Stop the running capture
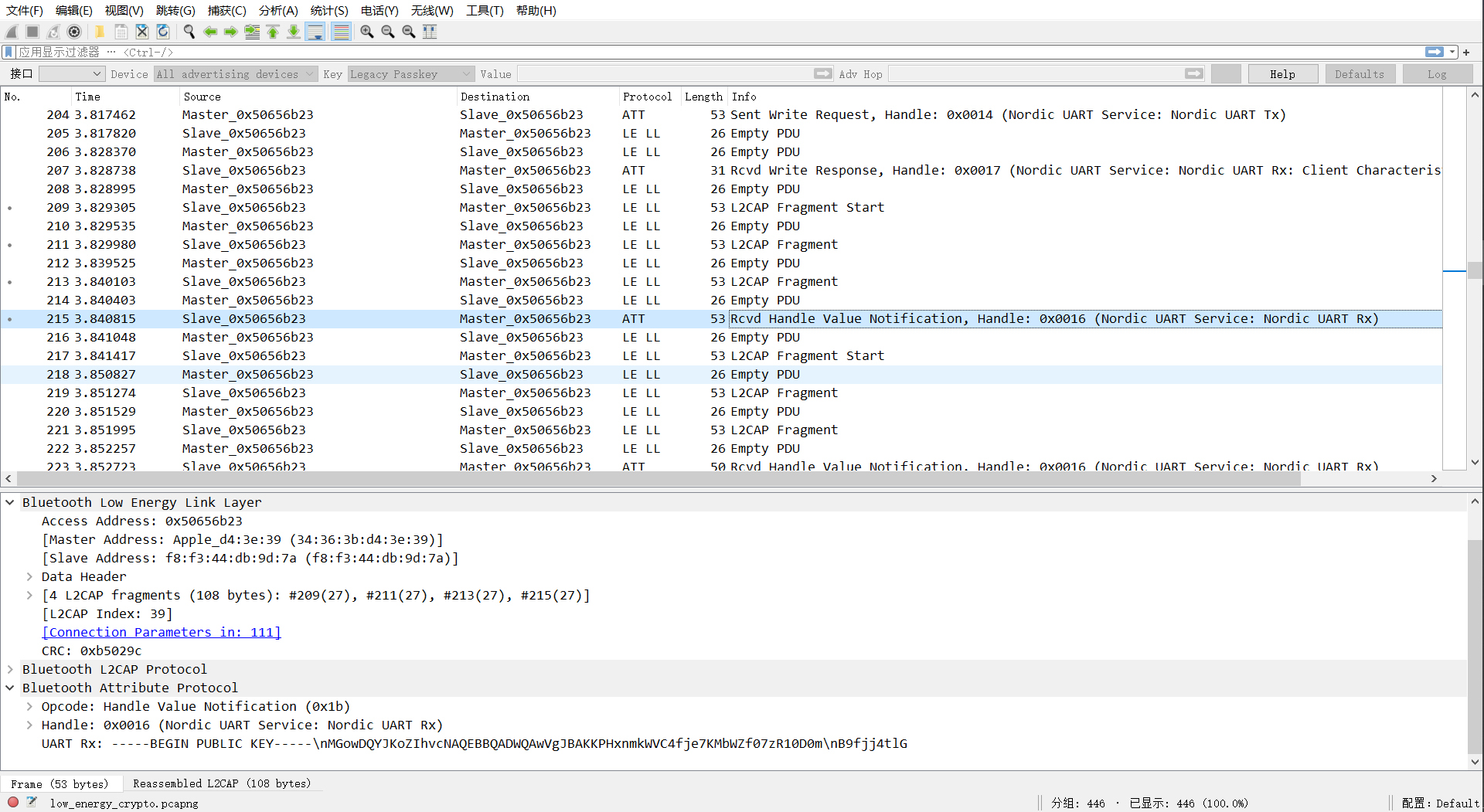This screenshot has width=1484, height=812. coord(32,32)
